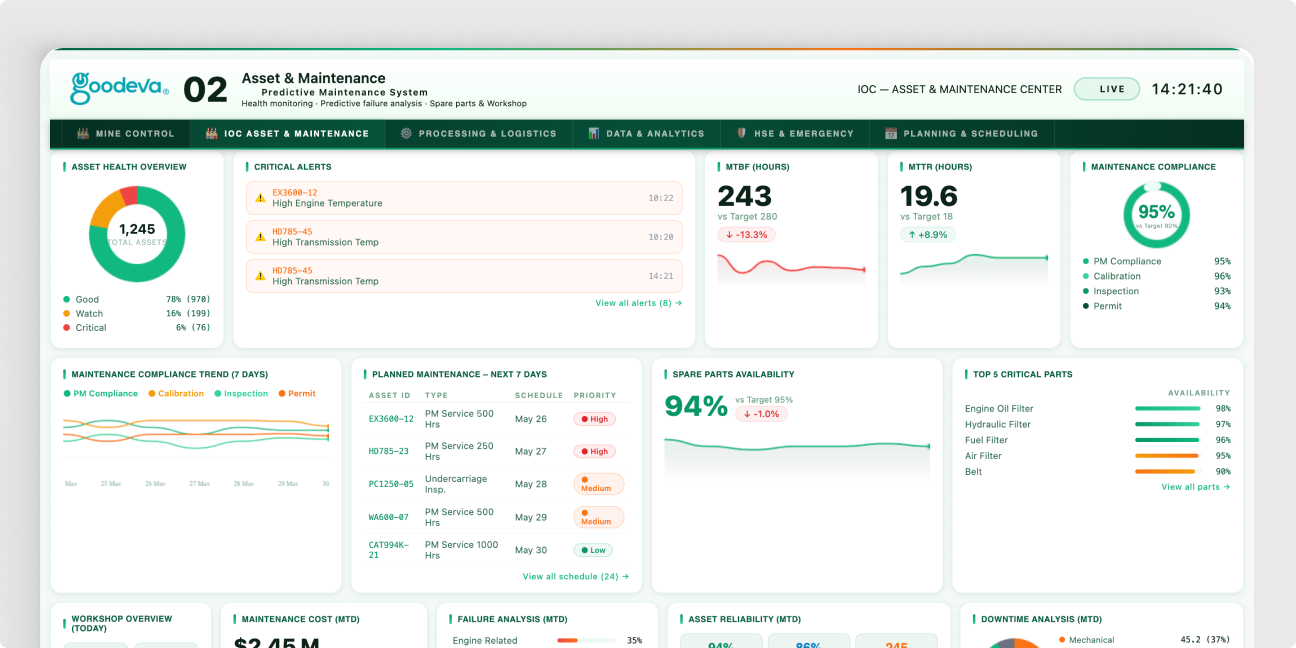Click Inspection 93% row in compliance card
Screen dimensions: 1296x648
1156,291
